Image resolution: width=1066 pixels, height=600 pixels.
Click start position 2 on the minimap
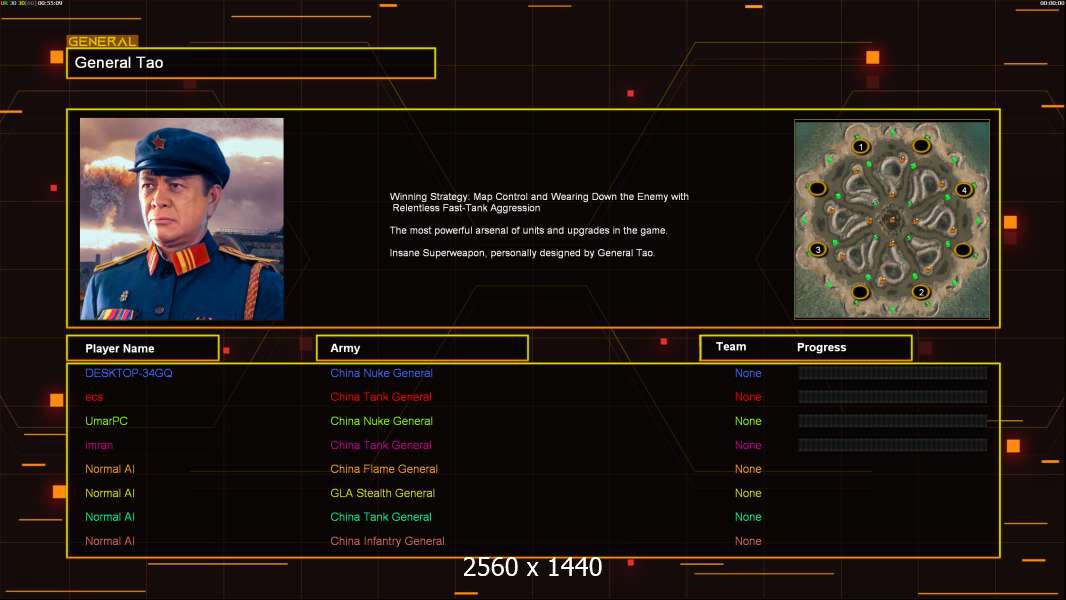(x=921, y=292)
